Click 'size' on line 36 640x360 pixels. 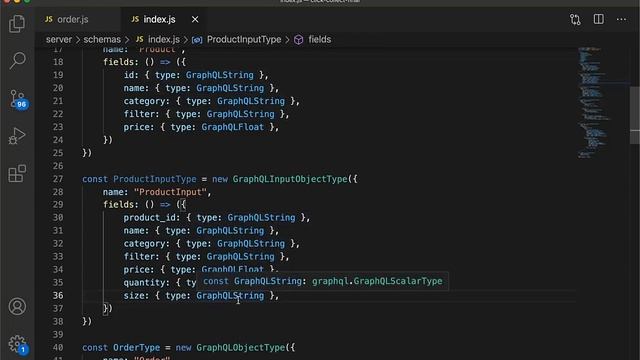(x=134, y=296)
